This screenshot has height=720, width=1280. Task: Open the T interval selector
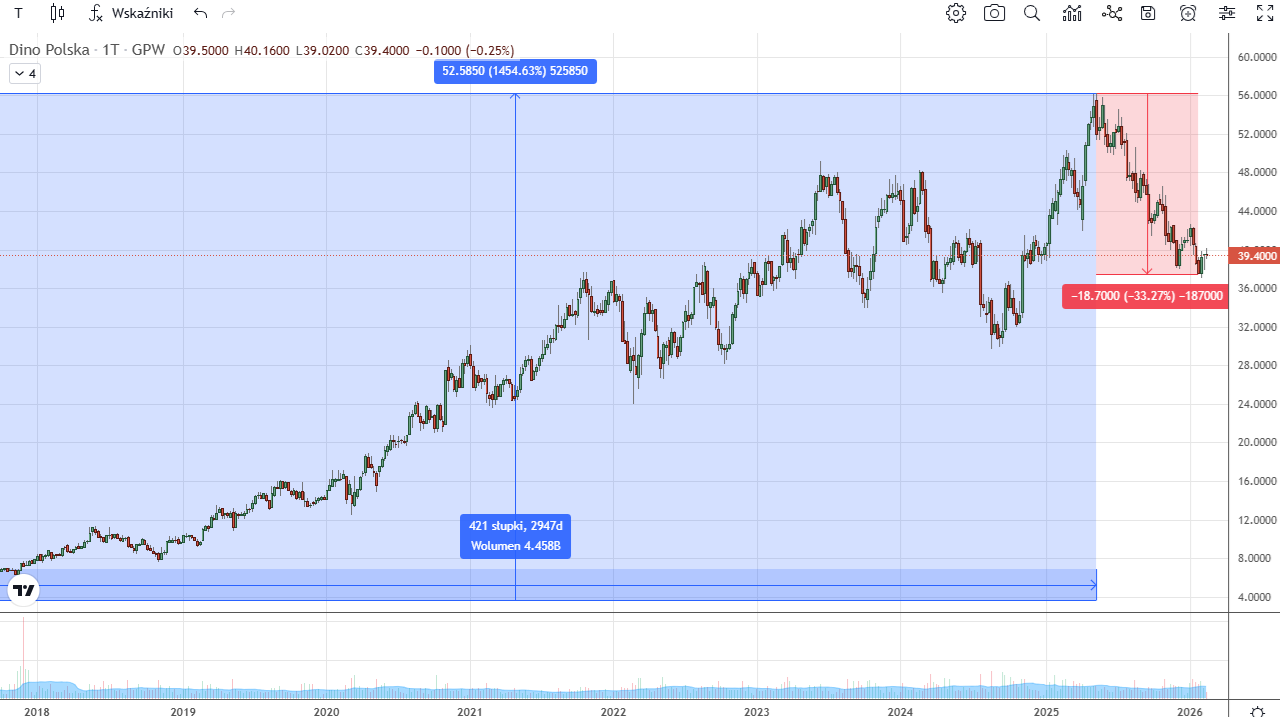coord(18,13)
